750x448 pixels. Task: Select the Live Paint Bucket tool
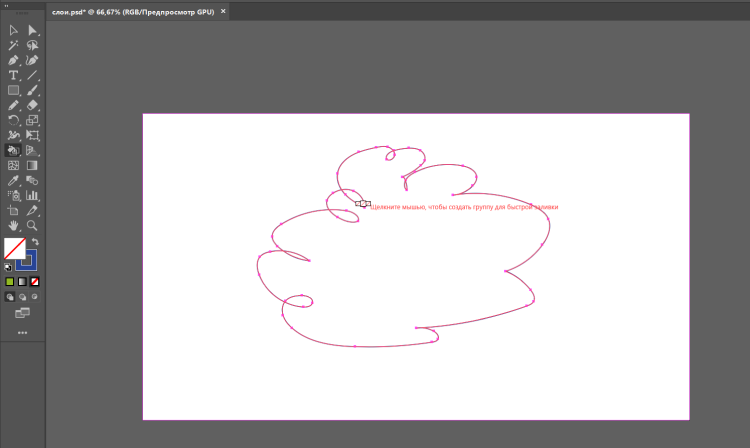pyautogui.click(x=13, y=150)
